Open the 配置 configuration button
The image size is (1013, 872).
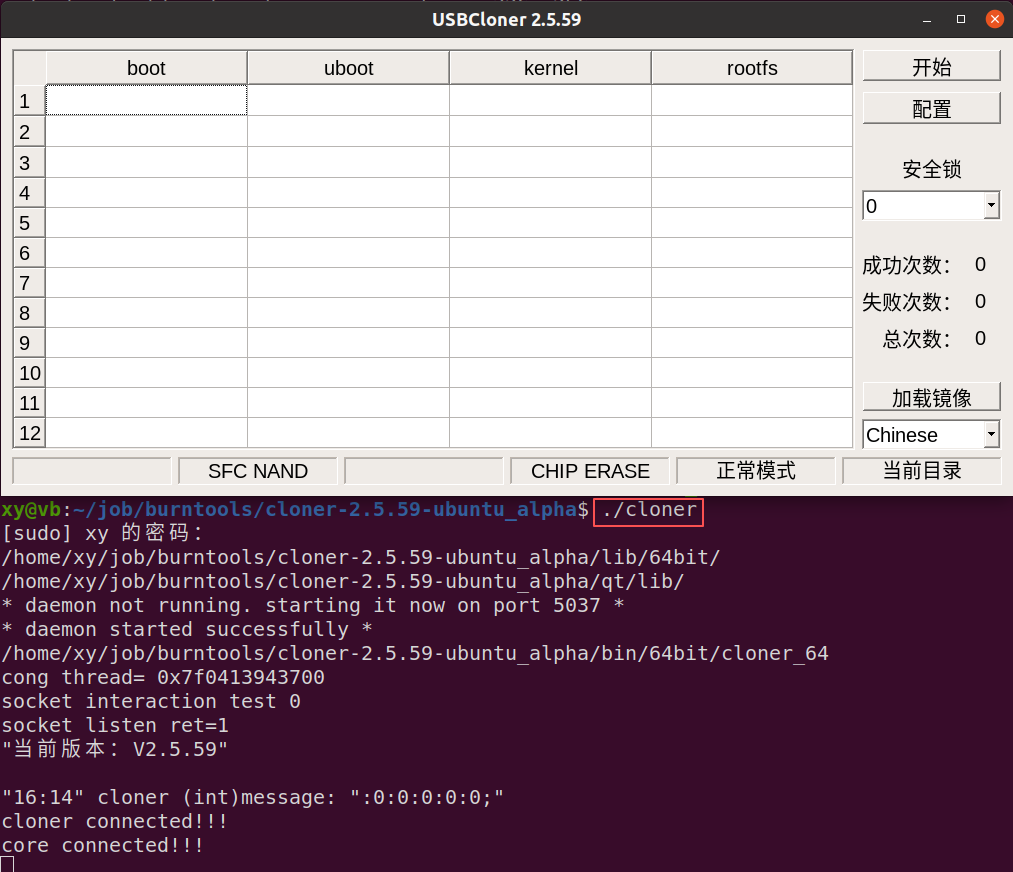coord(931,109)
